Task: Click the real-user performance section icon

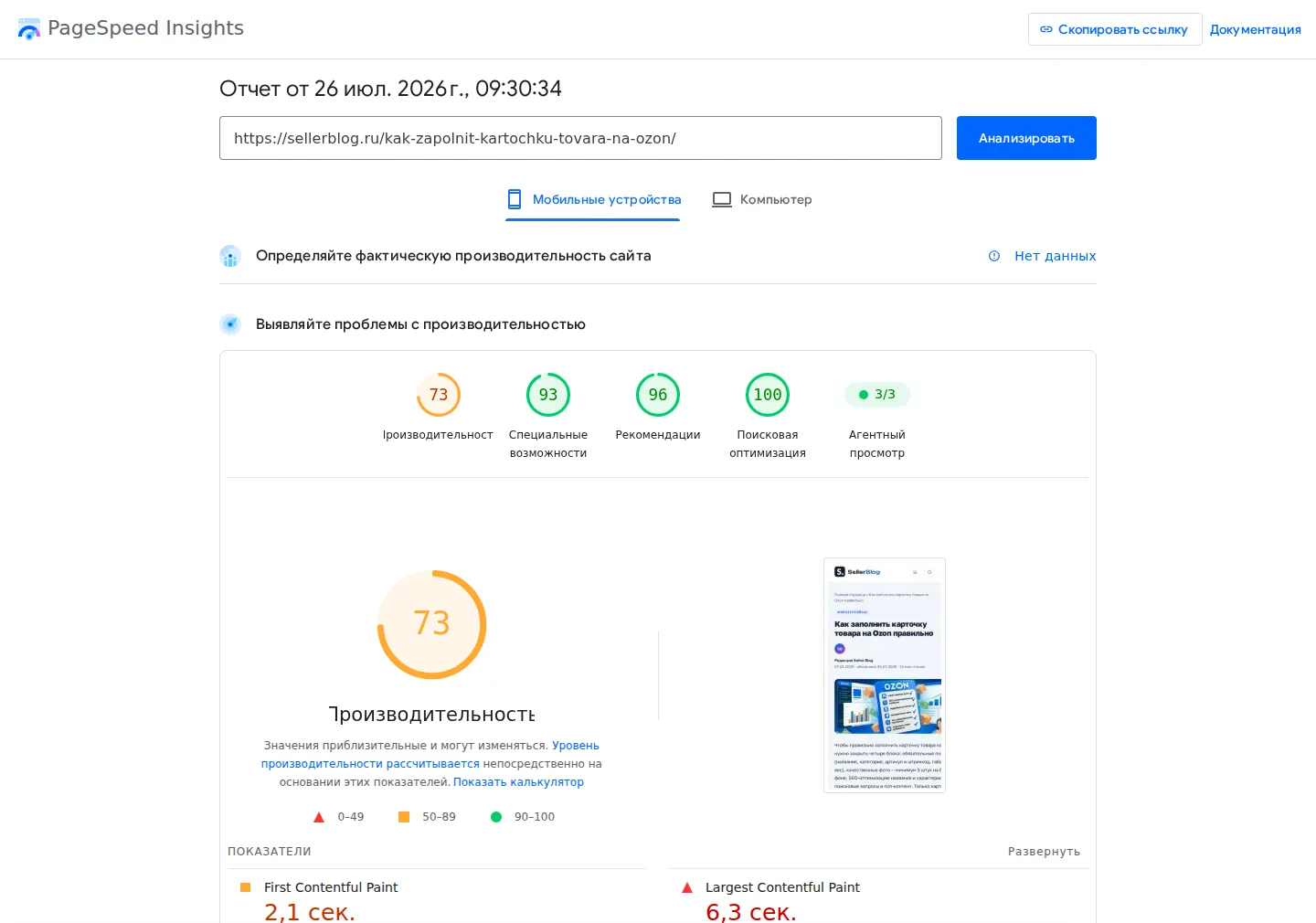Action: [230, 256]
